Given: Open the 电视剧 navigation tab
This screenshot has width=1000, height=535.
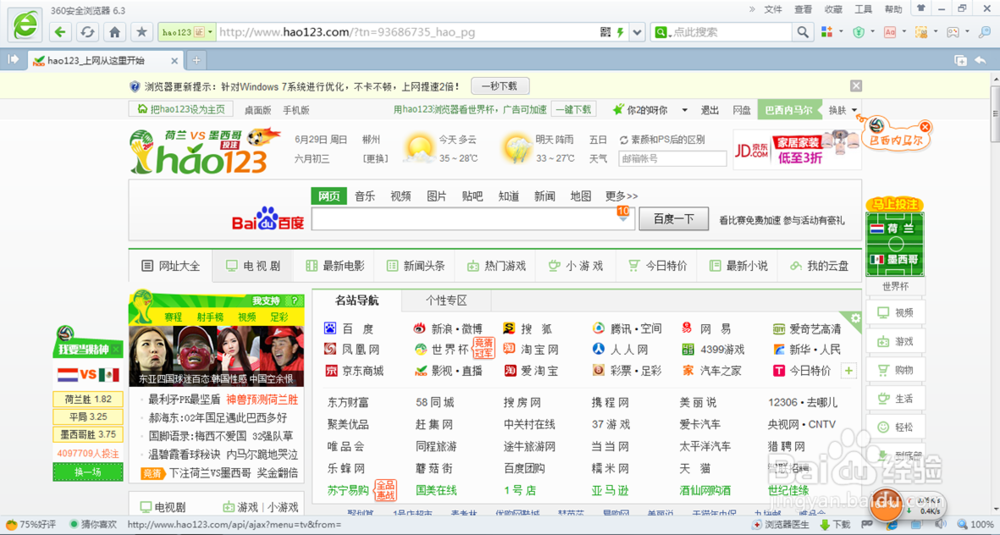Looking at the screenshot, I should [253, 266].
